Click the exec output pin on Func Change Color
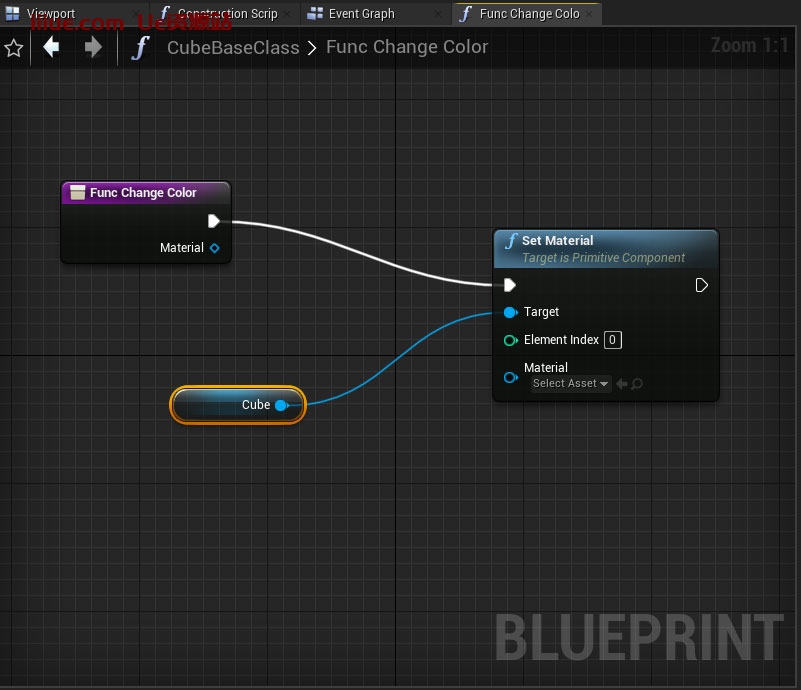Image resolution: width=801 pixels, height=690 pixels. (213, 221)
